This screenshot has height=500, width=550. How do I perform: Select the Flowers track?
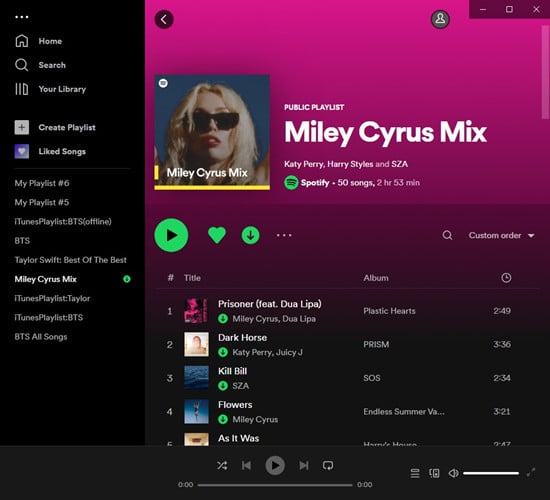click(235, 405)
